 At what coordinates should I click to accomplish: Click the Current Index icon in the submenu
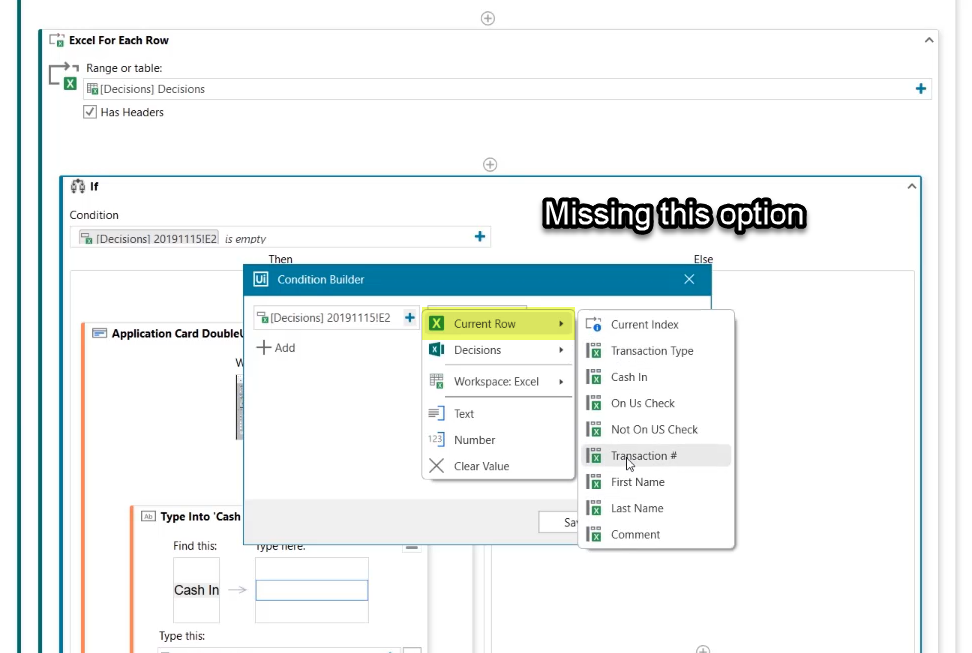tap(593, 324)
